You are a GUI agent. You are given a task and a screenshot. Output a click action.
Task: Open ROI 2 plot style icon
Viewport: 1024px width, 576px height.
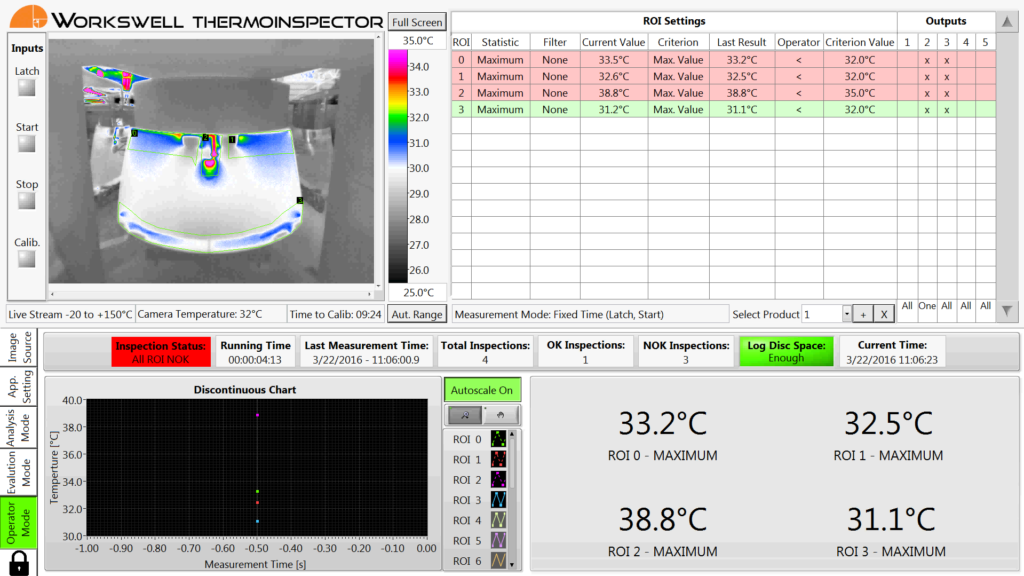tap(498, 480)
